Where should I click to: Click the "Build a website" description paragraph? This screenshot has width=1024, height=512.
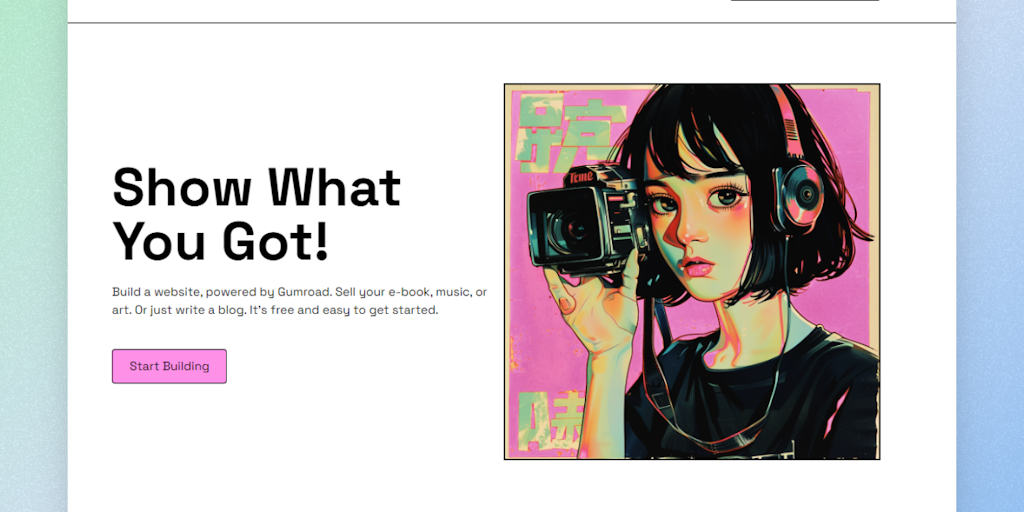pos(300,301)
